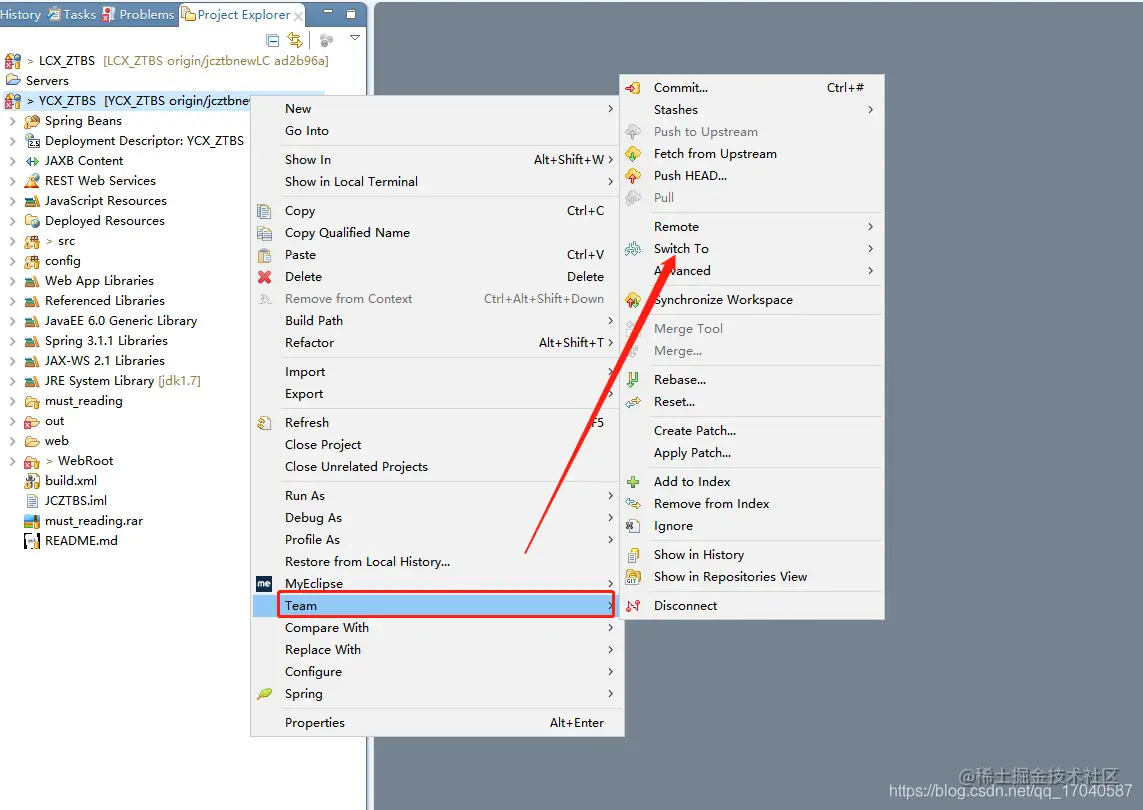1143x810 pixels.
Task: Click the red Delete X icon
Action: tap(264, 277)
